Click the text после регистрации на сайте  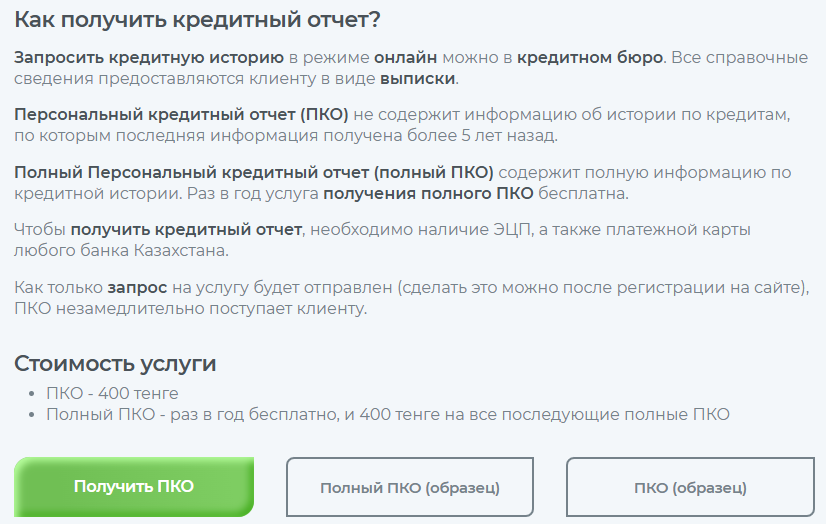pos(688,287)
